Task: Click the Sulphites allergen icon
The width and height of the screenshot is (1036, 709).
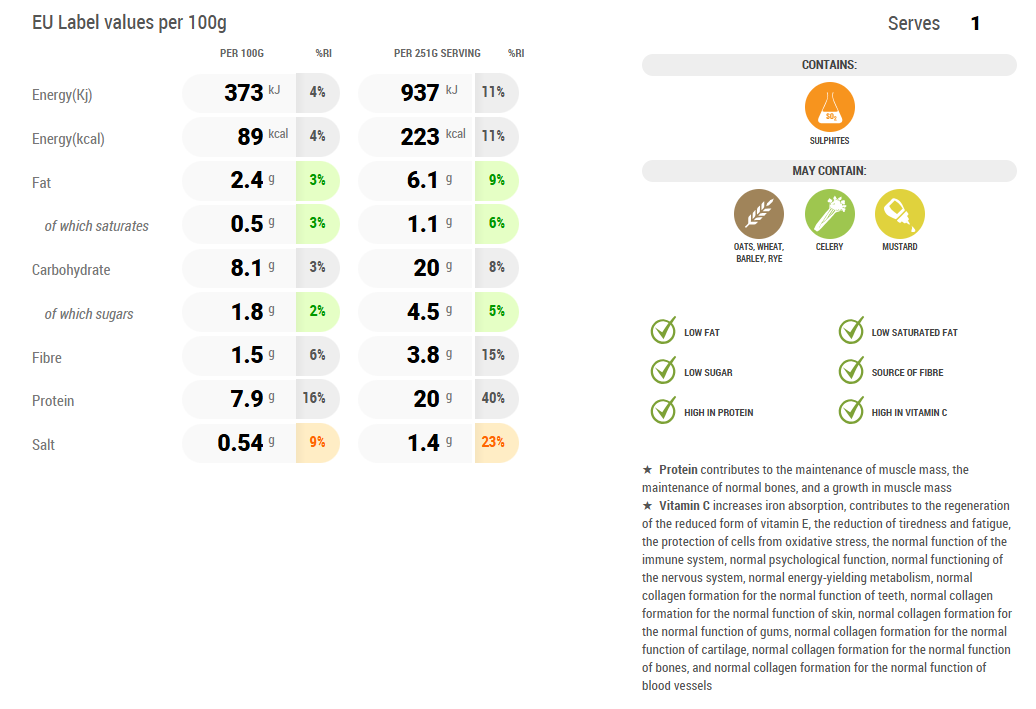Action: (x=829, y=107)
